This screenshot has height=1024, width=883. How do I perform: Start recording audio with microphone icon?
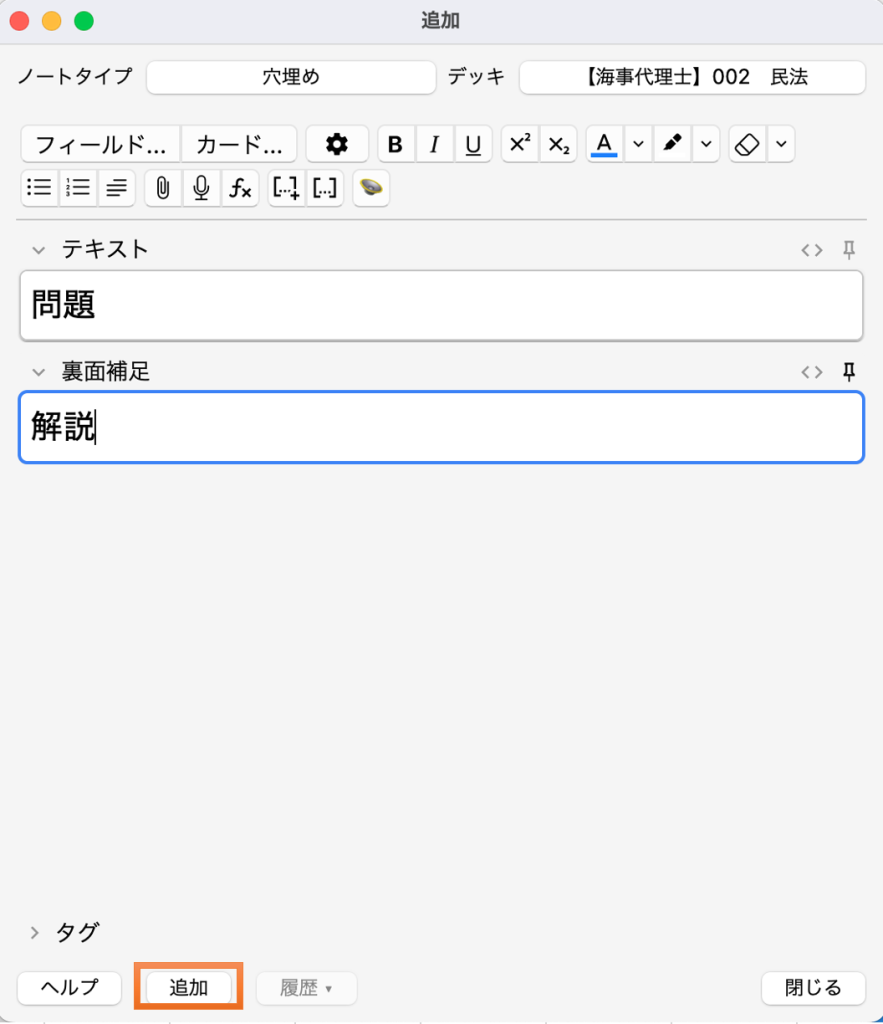pyautogui.click(x=201, y=188)
